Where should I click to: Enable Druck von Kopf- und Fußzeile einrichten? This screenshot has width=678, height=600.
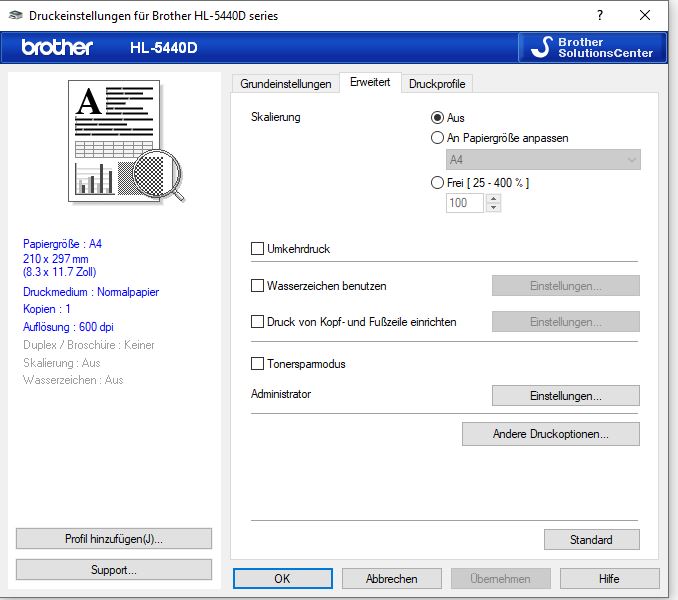257,322
